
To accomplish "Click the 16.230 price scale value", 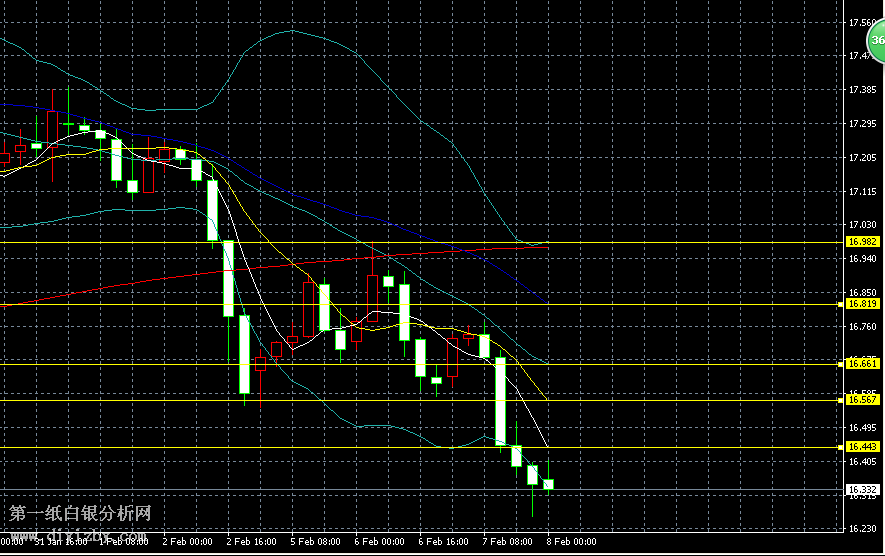I will 862,529.
